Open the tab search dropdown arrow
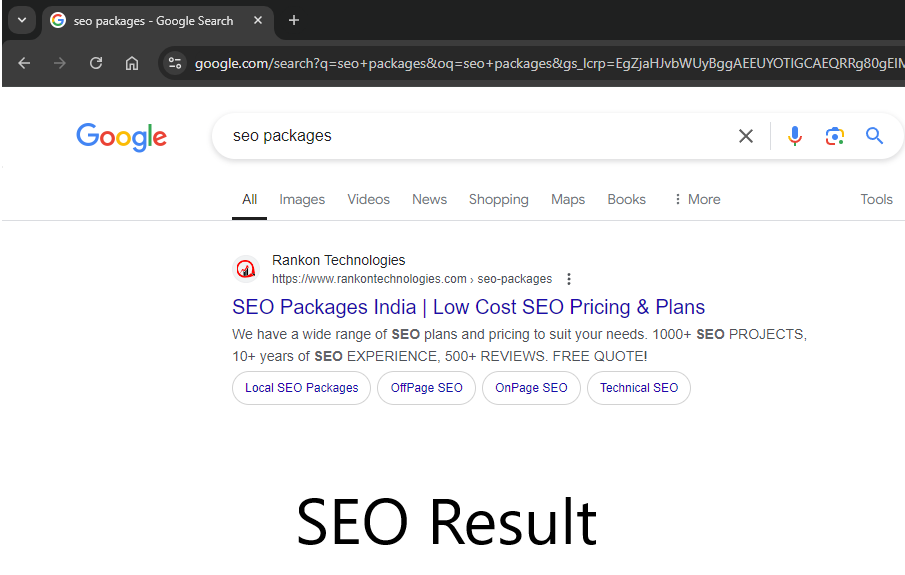Image resolution: width=905 pixels, height=575 pixels. [21, 20]
